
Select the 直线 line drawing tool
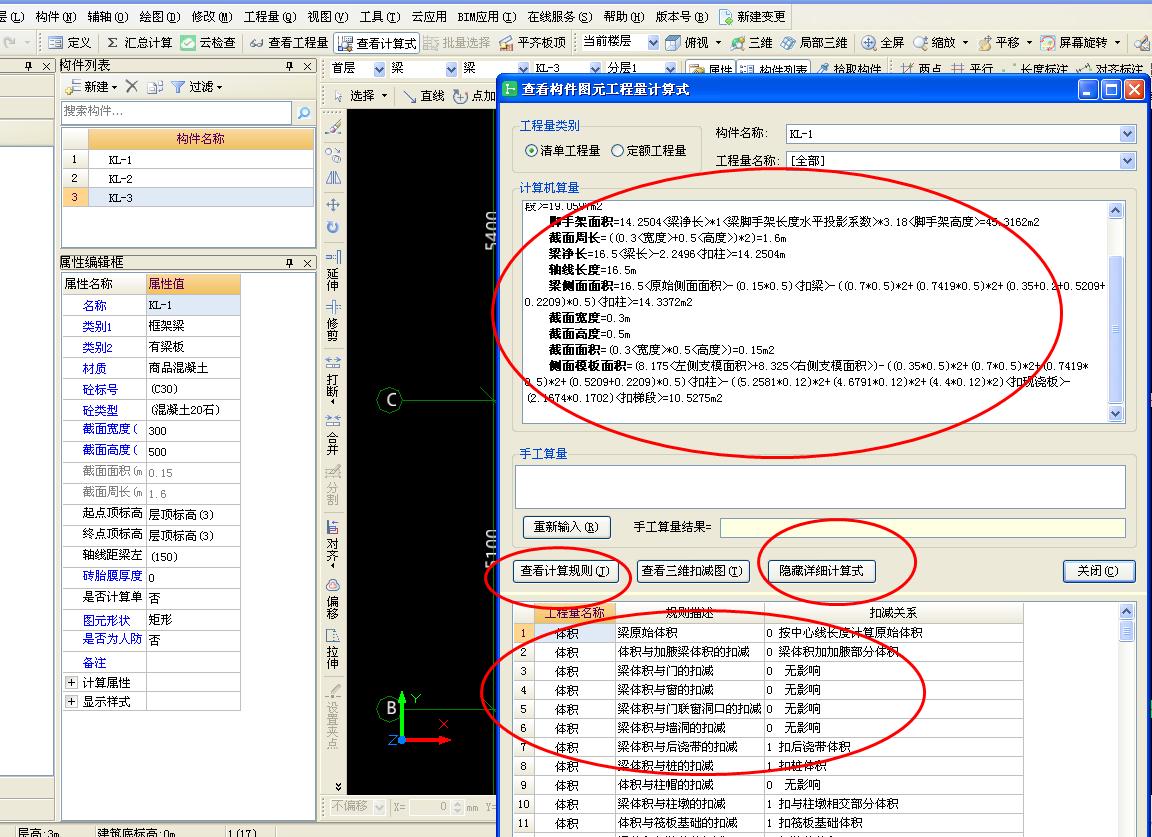[x=425, y=96]
